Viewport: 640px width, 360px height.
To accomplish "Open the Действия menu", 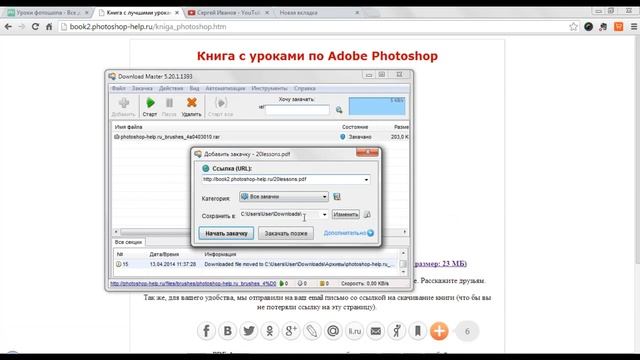I will point(171,89).
